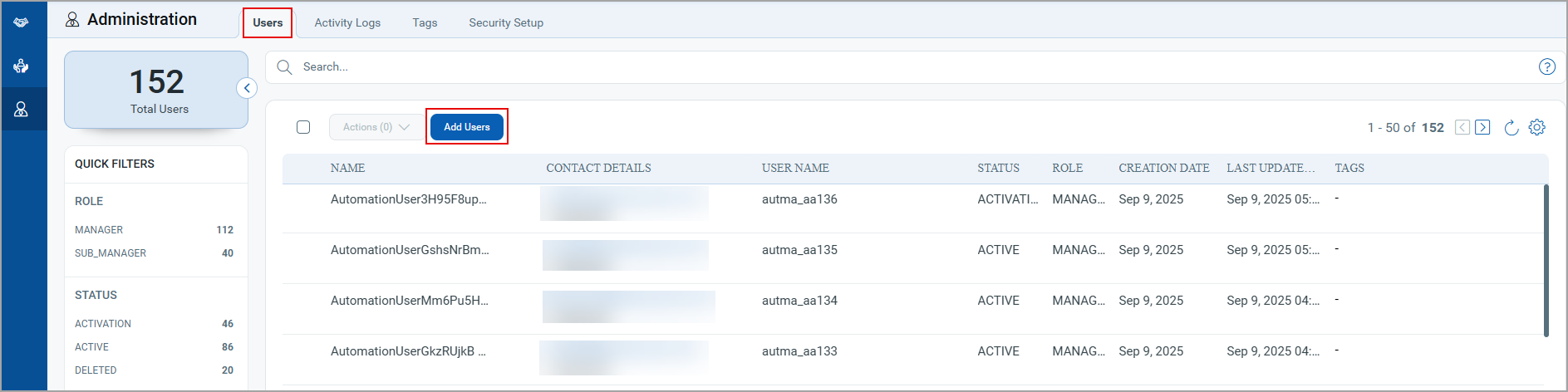This screenshot has width=1568, height=392.
Task: Click the help question mark icon
Action: pos(1546,67)
